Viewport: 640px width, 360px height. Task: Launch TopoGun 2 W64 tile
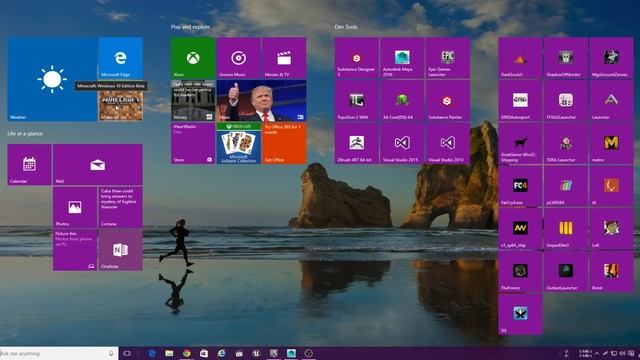[x=357, y=100]
